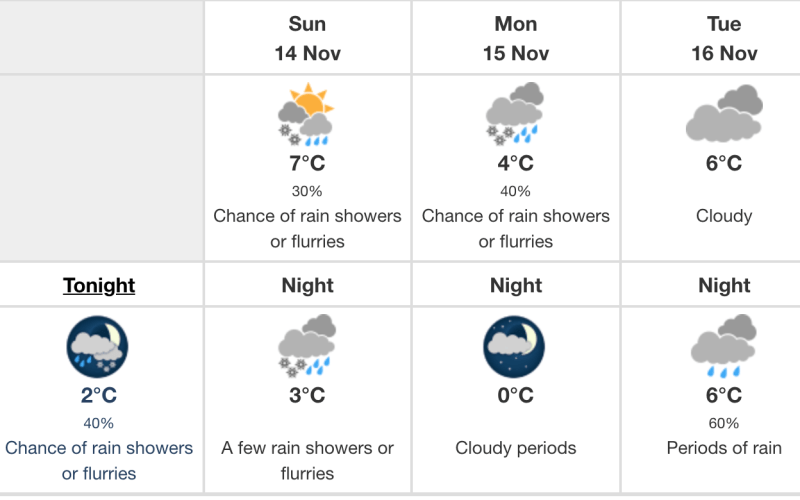Select the Mon 15 Nov column header
The width and height of the screenshot is (800, 500).
tap(516, 38)
